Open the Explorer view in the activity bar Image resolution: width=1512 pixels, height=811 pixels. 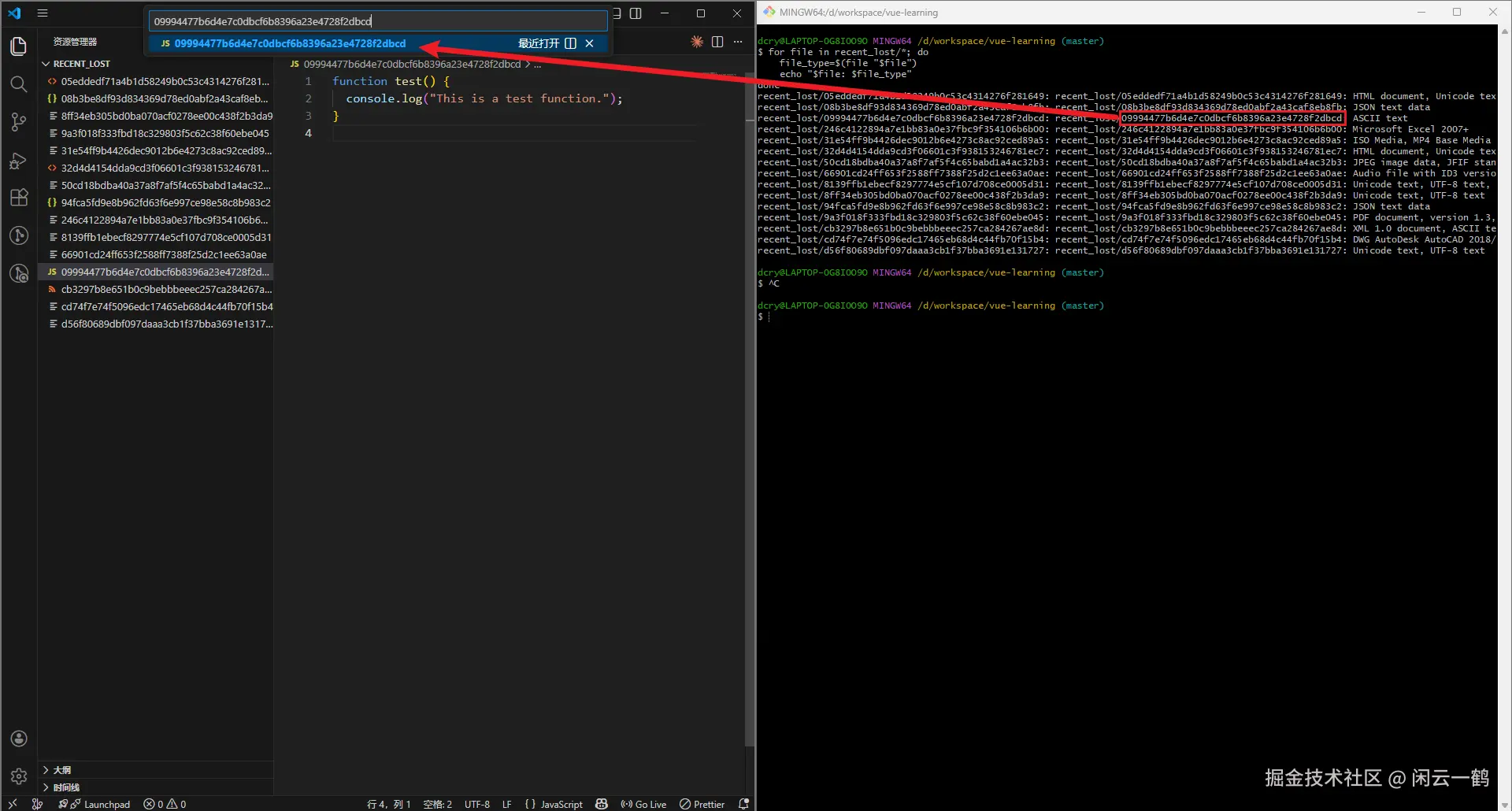[19, 46]
